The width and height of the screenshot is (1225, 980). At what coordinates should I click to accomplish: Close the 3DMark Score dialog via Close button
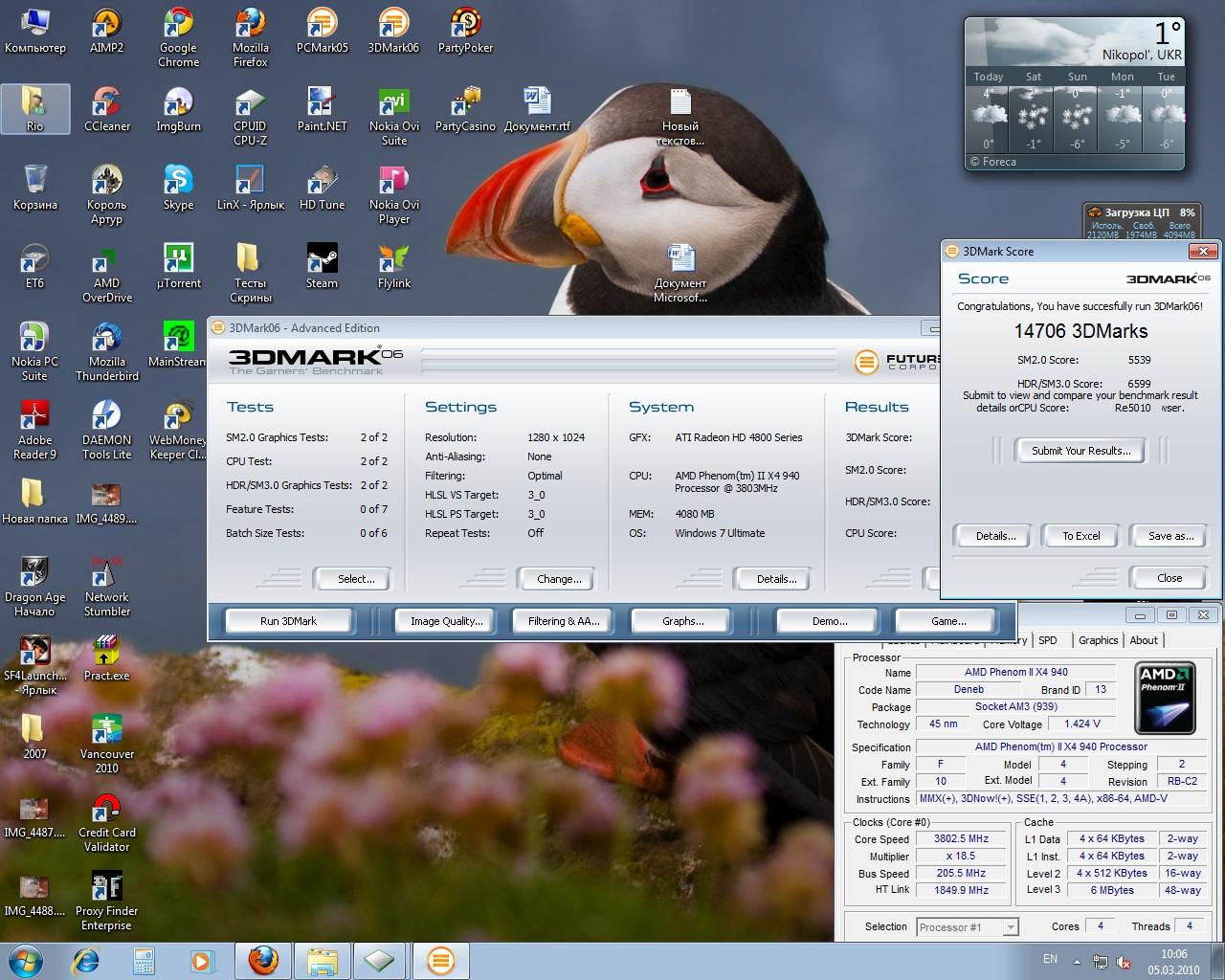[1169, 578]
